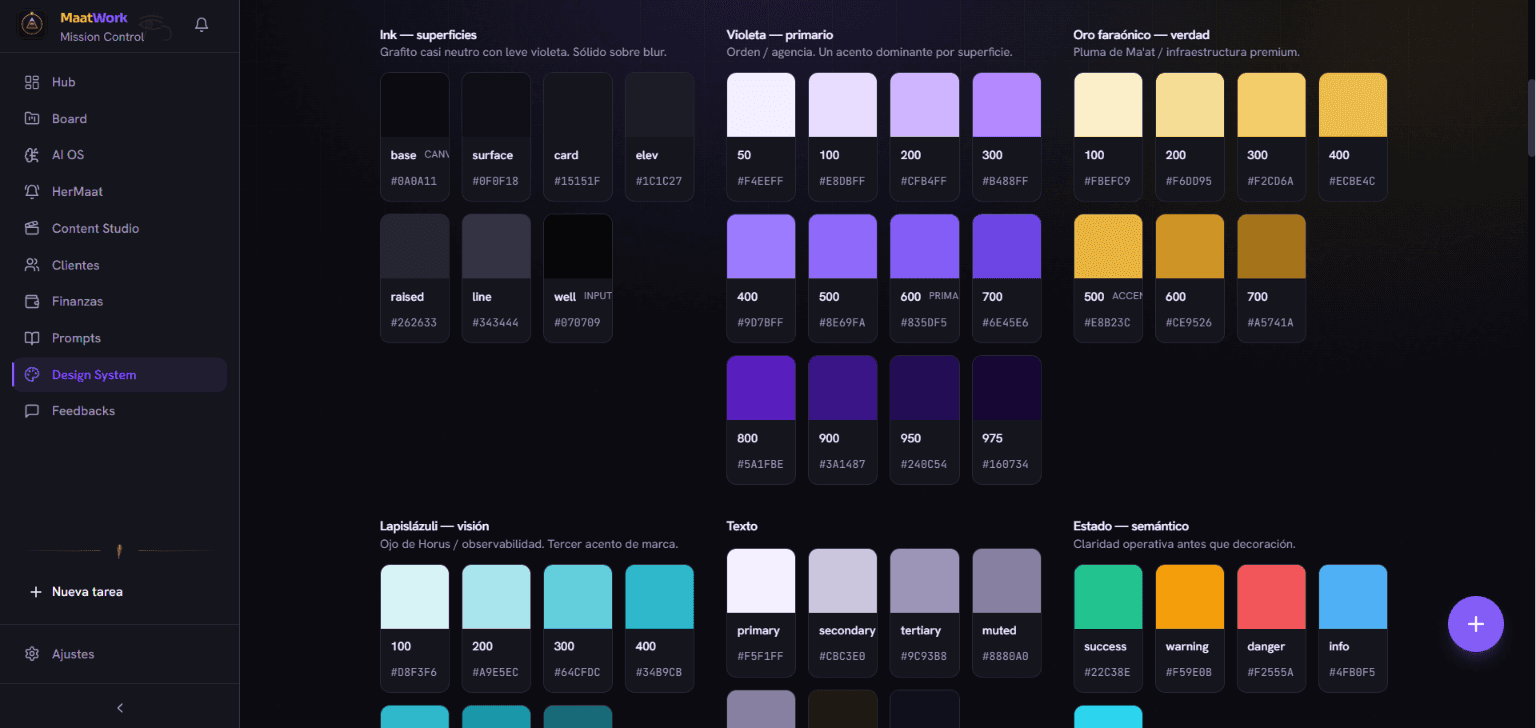Select the Ink card #15151F swatch
Image resolution: width=1536 pixels, height=728 pixels.
[x=578, y=137]
